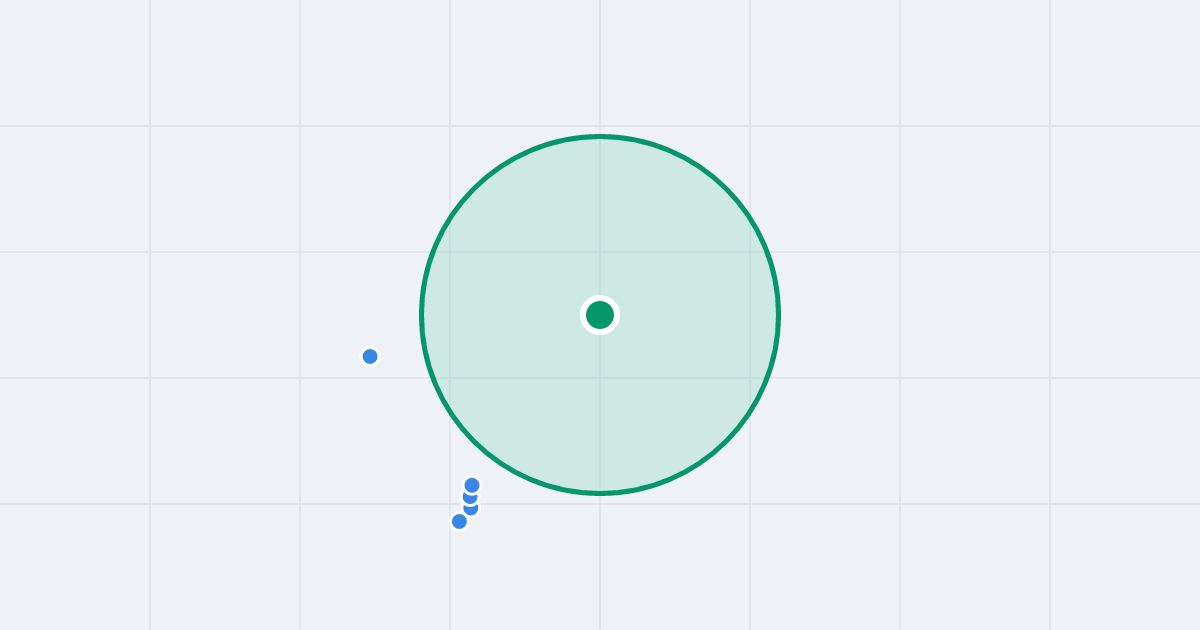
Task: Click the leftmost edge of the green circle
Action: pos(422,315)
